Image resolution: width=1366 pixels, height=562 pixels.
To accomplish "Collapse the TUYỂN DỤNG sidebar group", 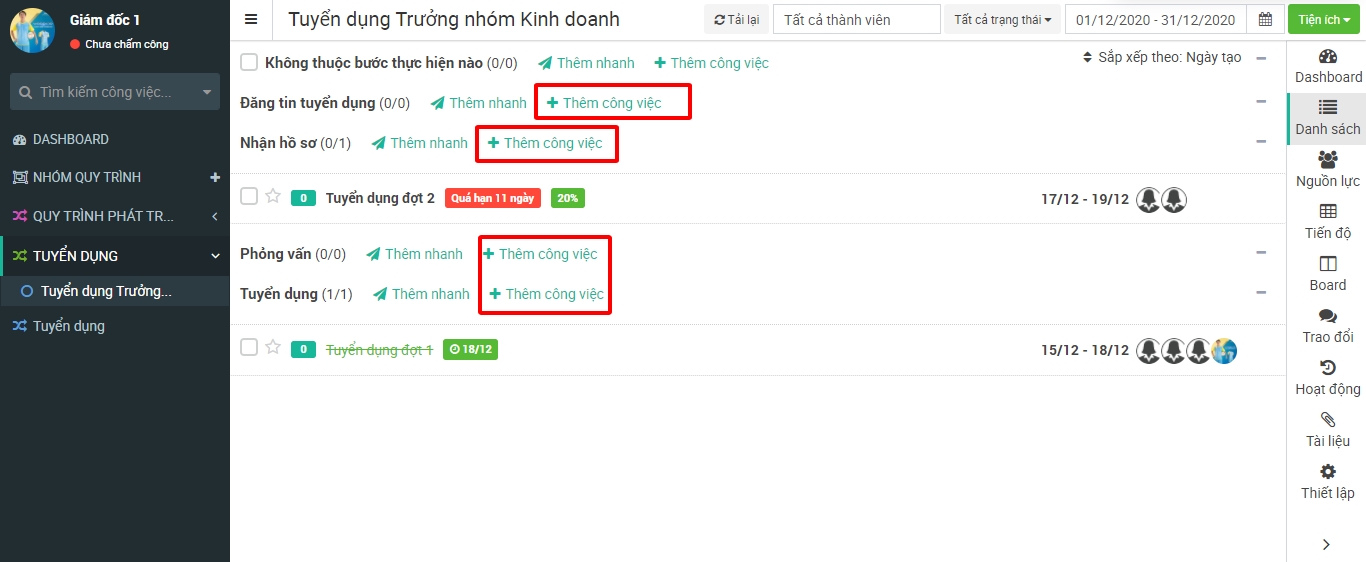I will tap(214, 256).
